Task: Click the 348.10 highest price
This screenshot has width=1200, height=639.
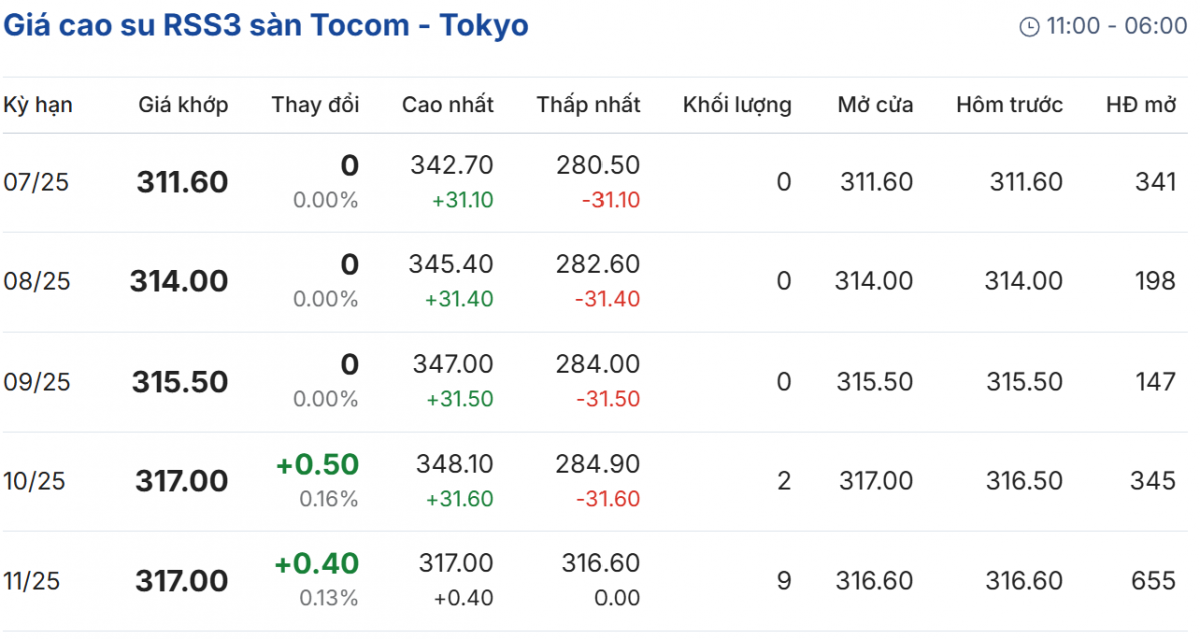Action: 453,465
